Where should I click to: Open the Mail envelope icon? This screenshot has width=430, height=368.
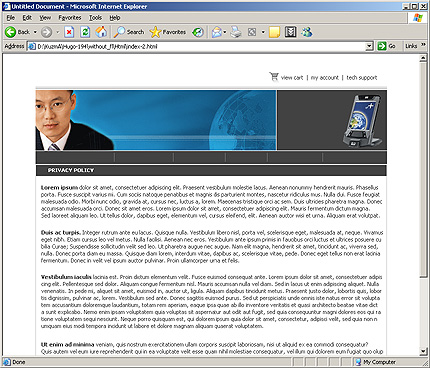[217, 32]
